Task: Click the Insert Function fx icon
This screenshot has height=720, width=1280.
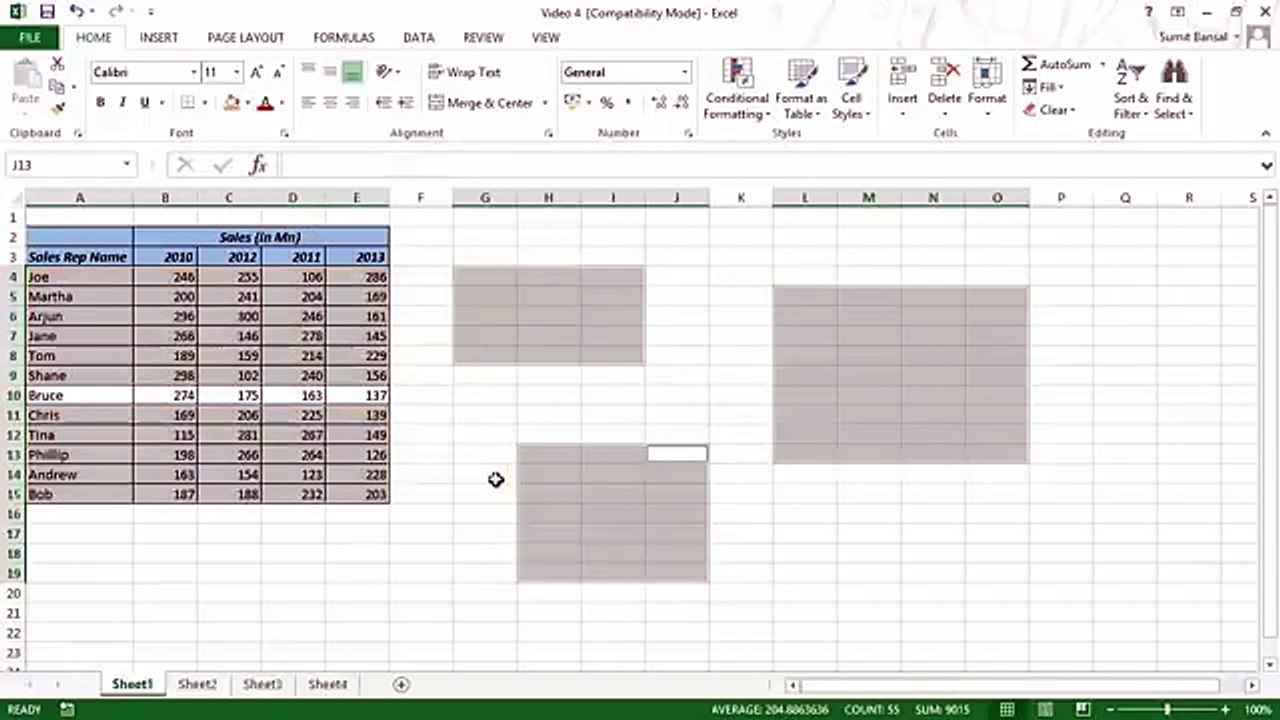Action: click(257, 165)
